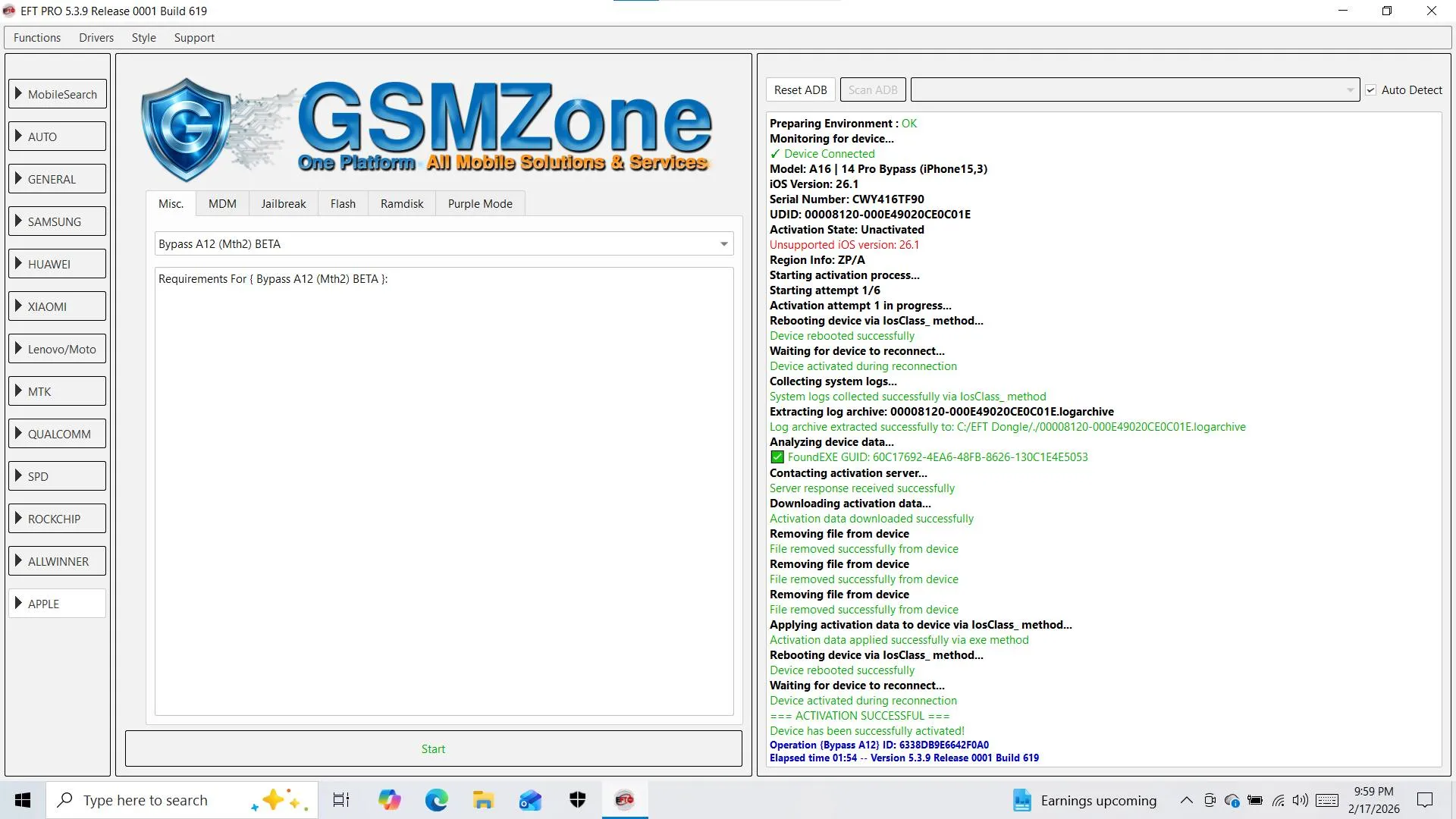Open the notification center icon

1425,800
